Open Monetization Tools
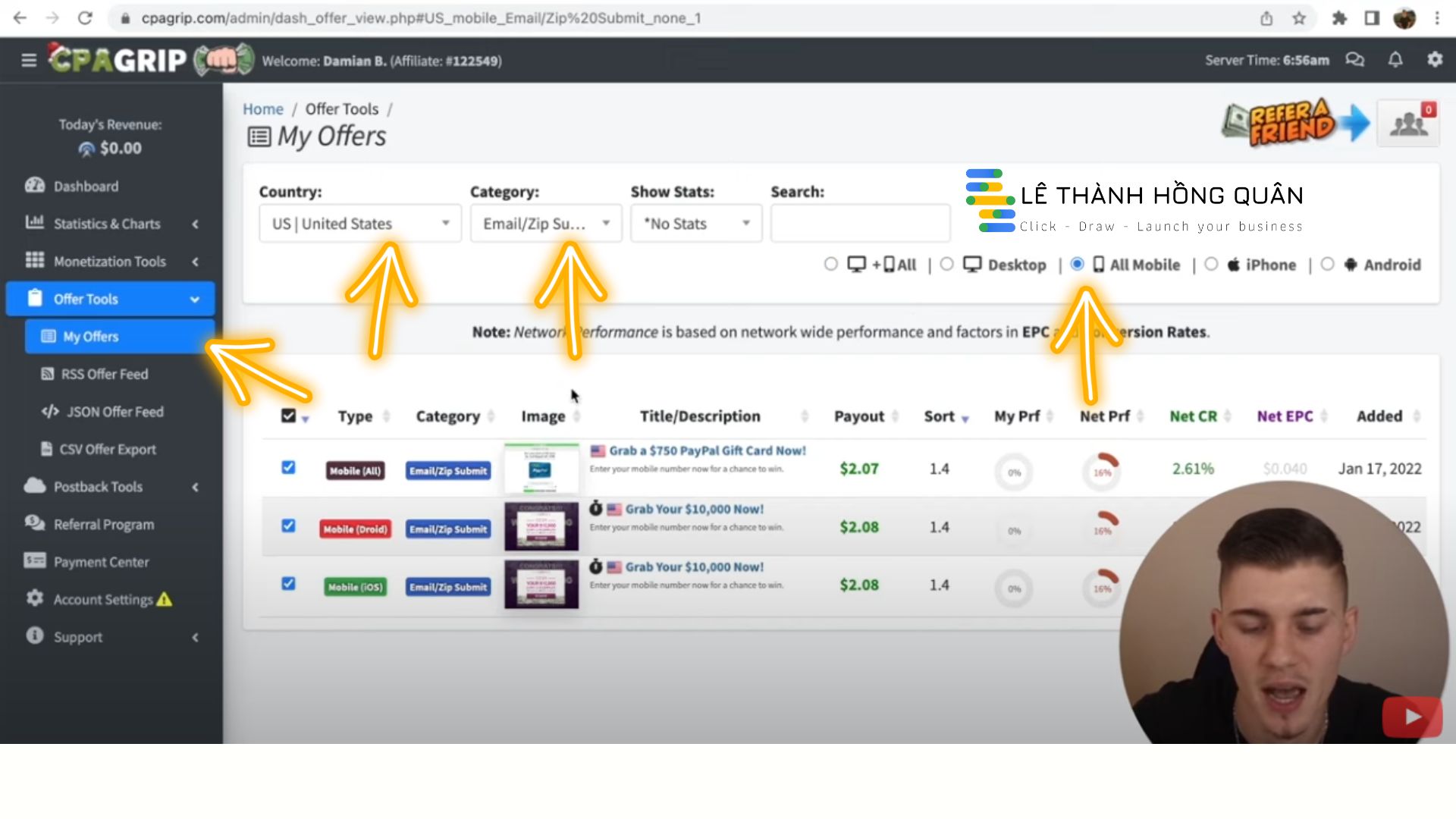Viewport: 1456px width, 819px height. coord(110,261)
